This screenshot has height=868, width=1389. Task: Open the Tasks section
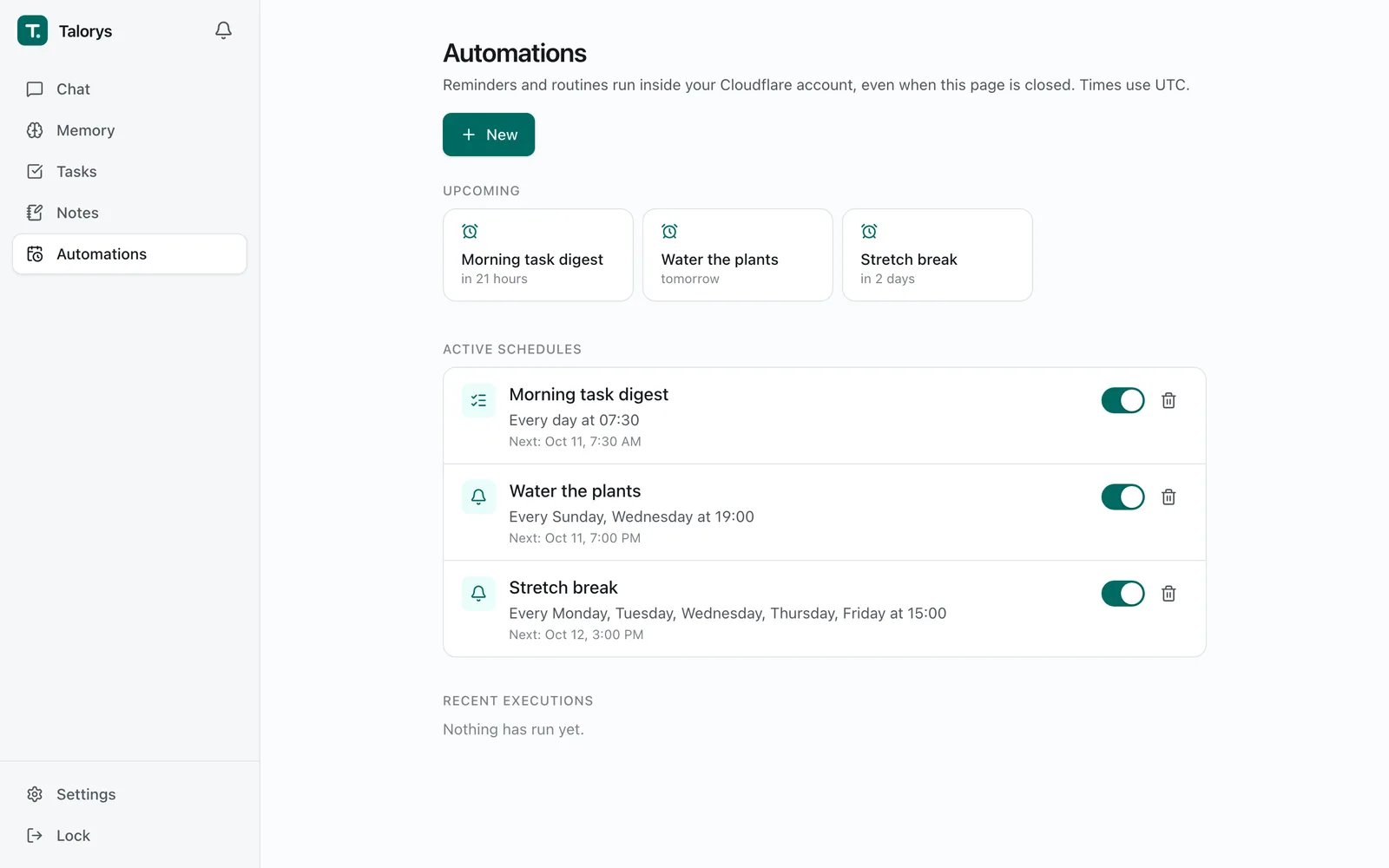129,172
